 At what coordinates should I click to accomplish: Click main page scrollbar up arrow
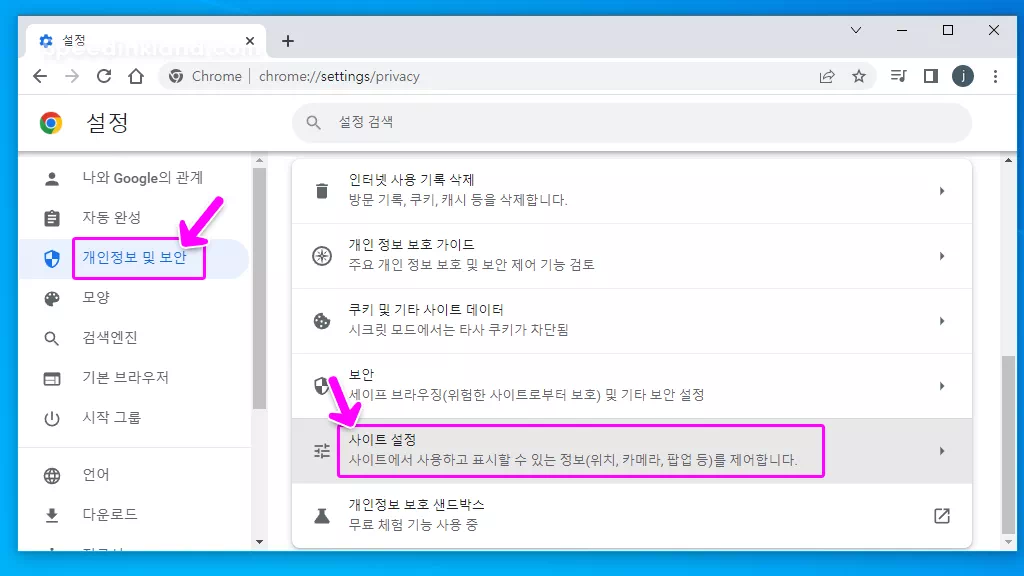tap(1008, 160)
